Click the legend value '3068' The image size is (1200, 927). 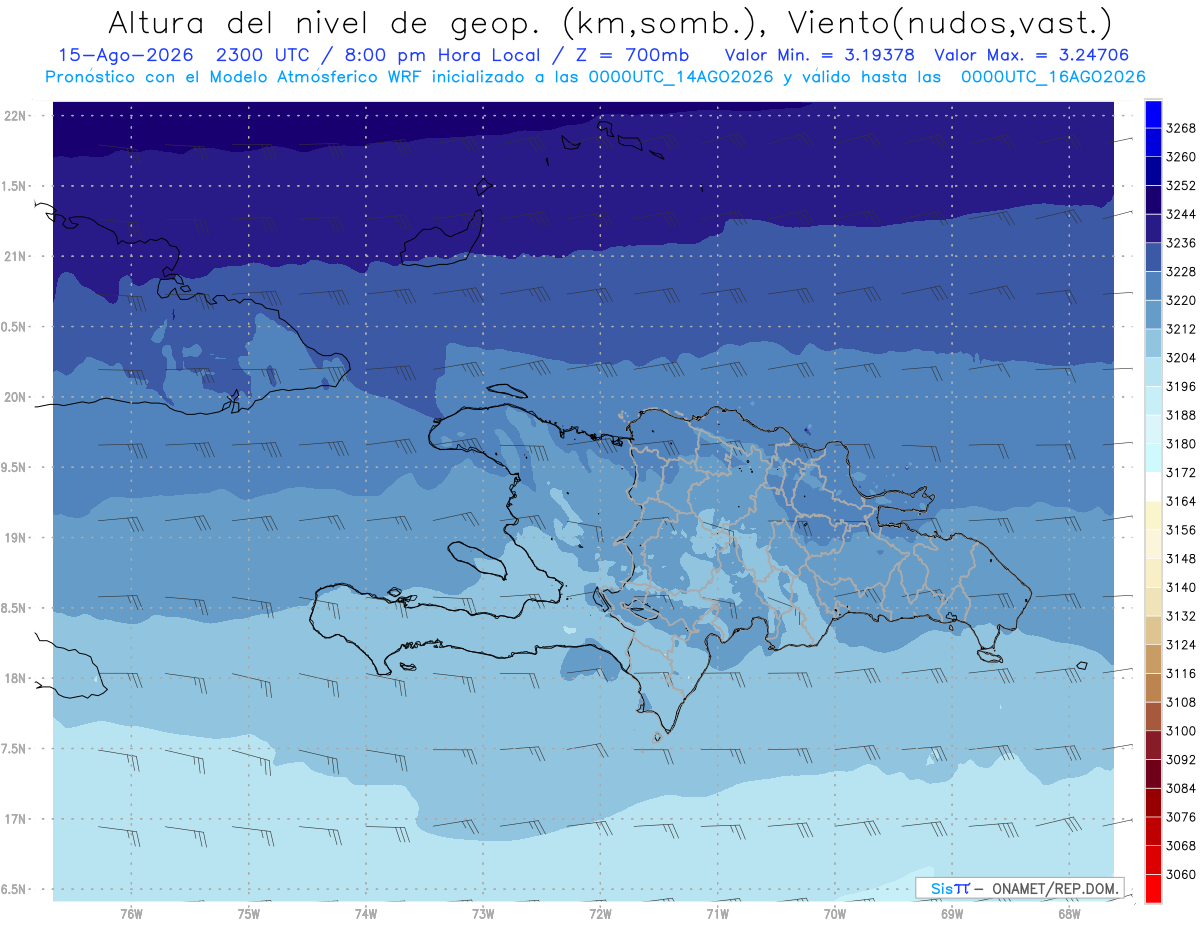[x=1181, y=846]
